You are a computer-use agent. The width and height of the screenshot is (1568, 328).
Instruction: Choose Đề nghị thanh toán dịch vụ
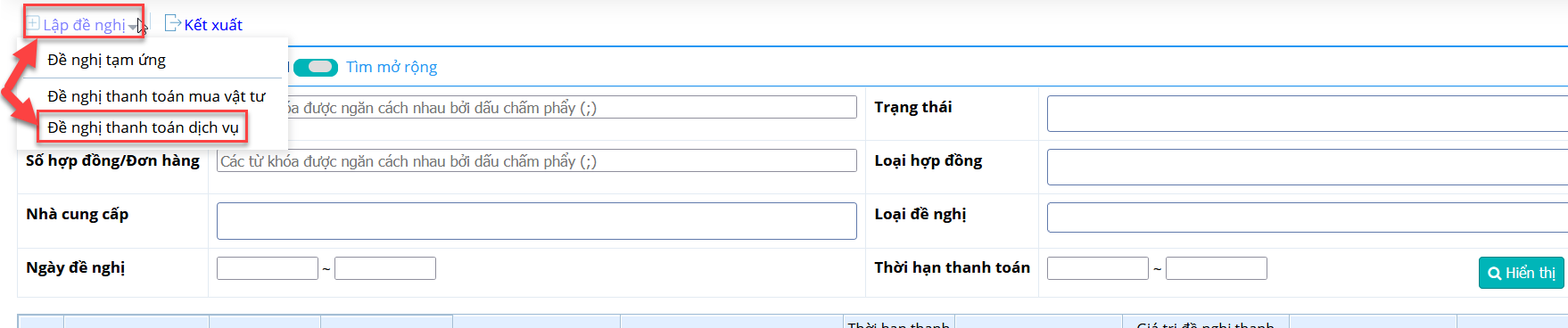143,127
